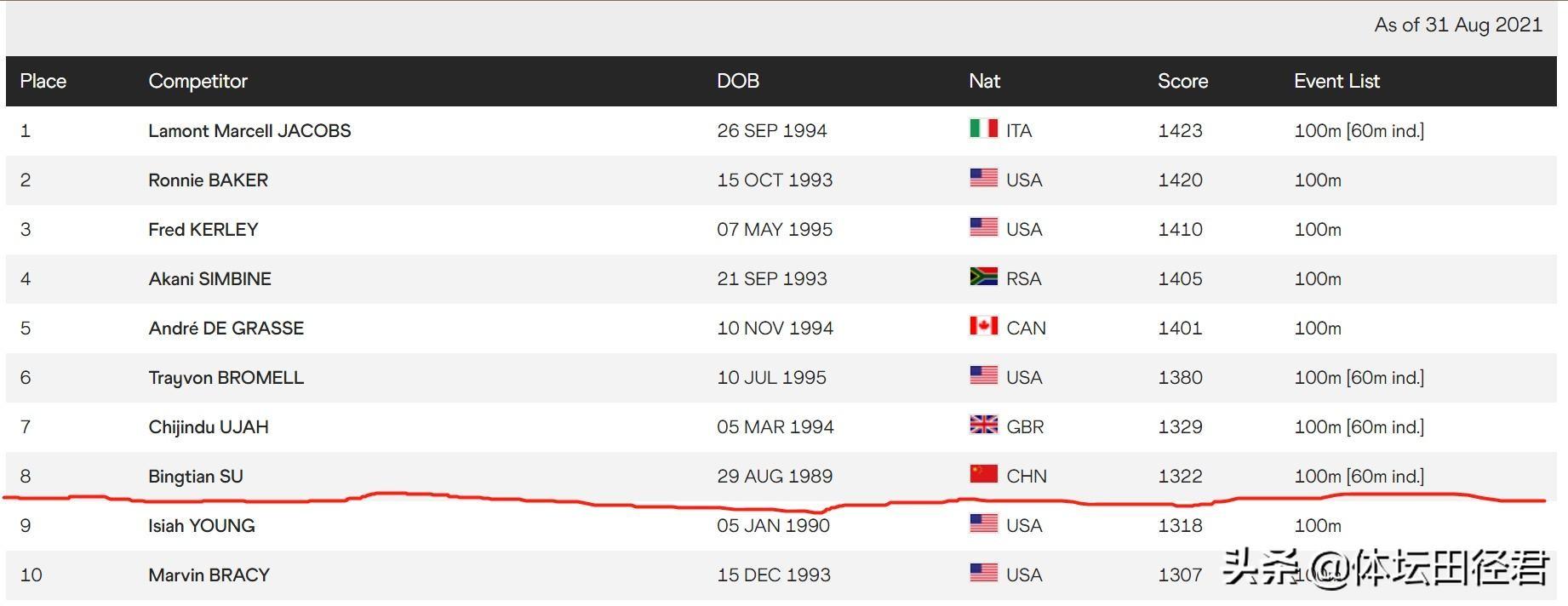Open Lamont Marcell JACOBS profile link
The height and width of the screenshot is (606, 1568).
coord(249,130)
